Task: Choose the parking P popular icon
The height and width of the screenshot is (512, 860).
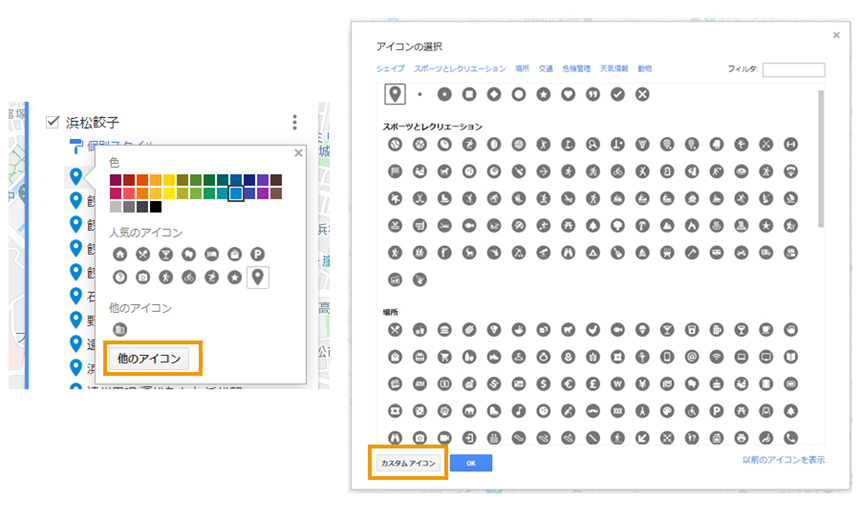Action: [x=257, y=254]
